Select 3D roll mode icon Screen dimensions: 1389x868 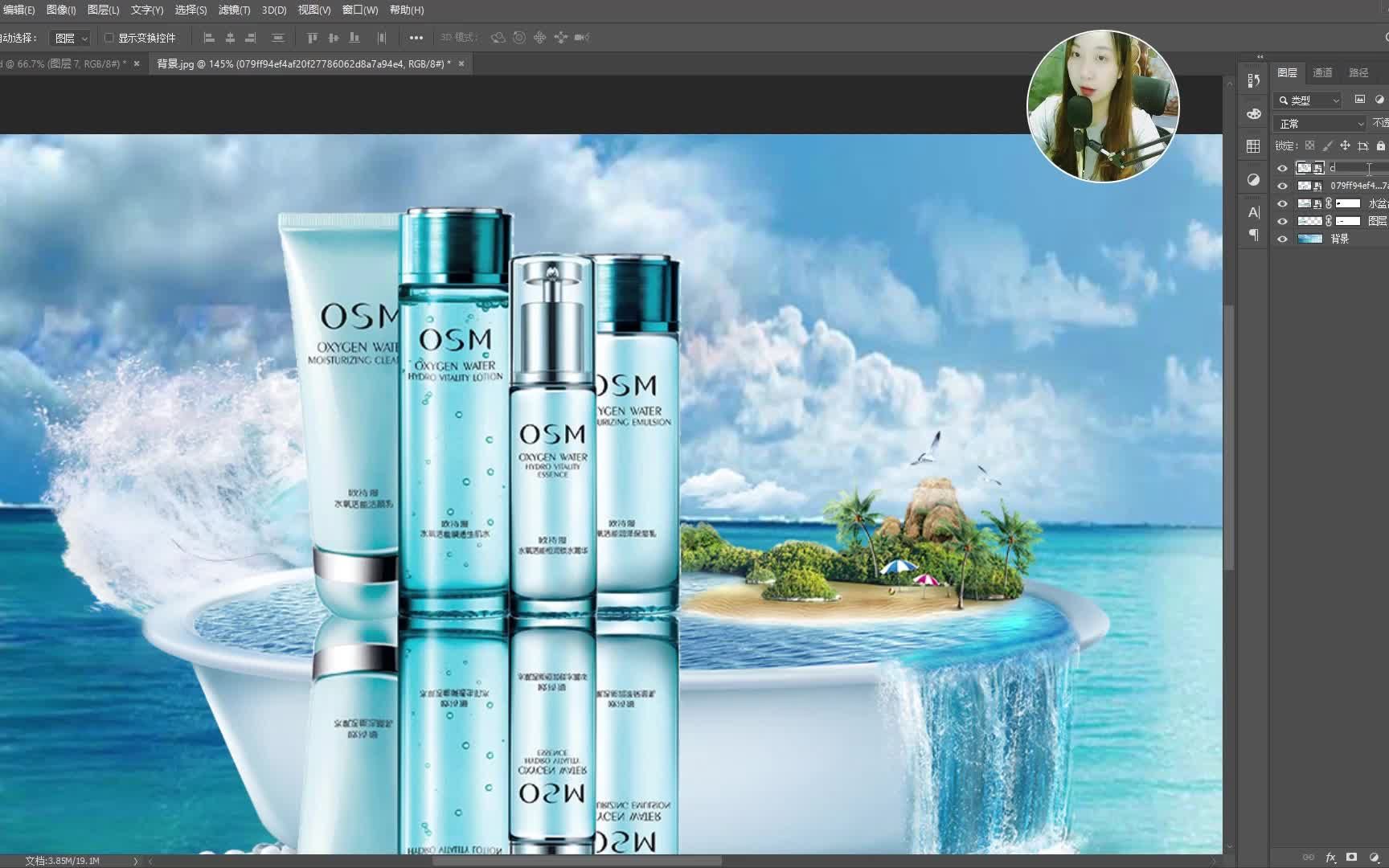point(519,38)
